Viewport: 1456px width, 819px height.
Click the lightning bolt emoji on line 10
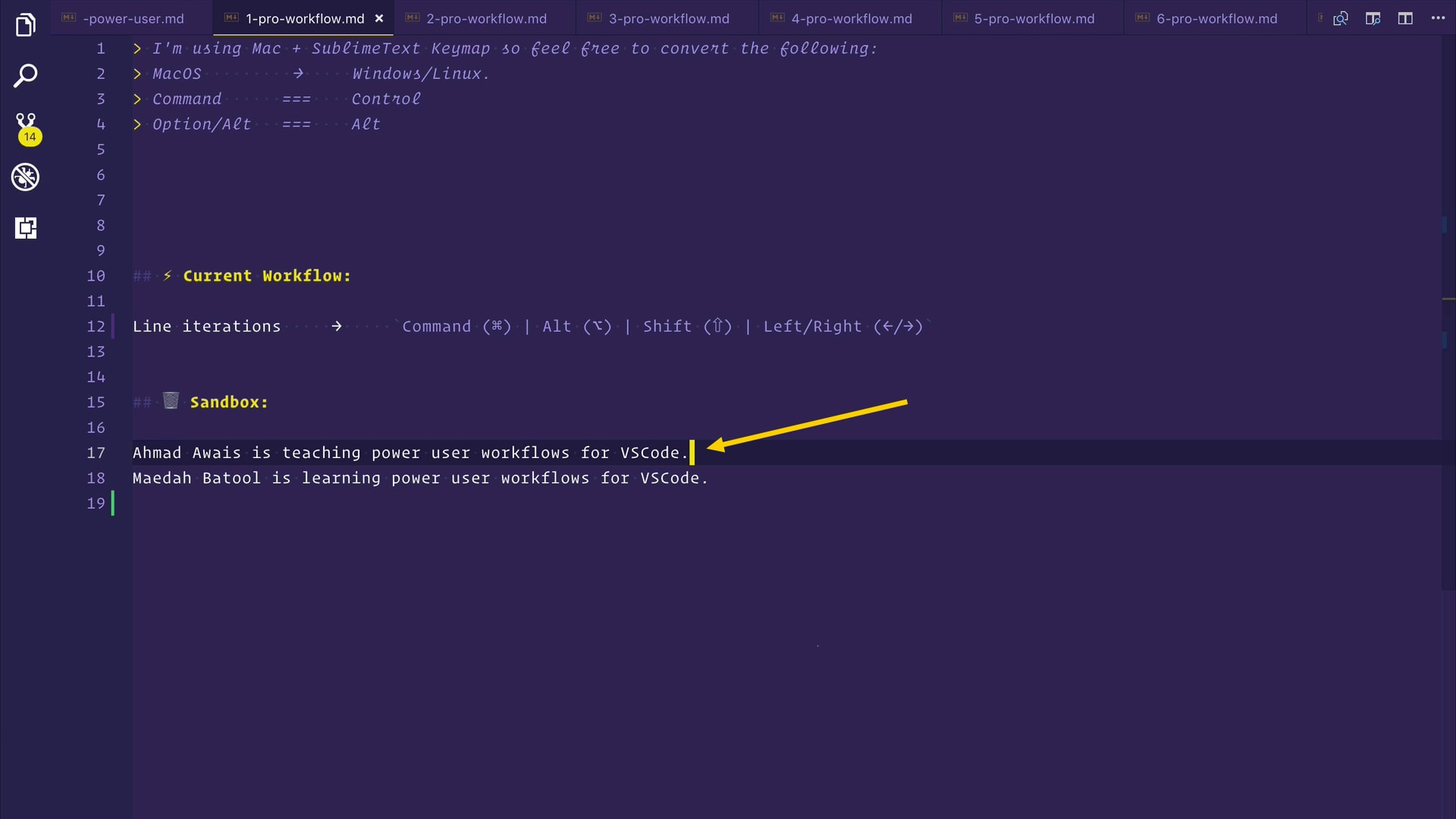168,276
